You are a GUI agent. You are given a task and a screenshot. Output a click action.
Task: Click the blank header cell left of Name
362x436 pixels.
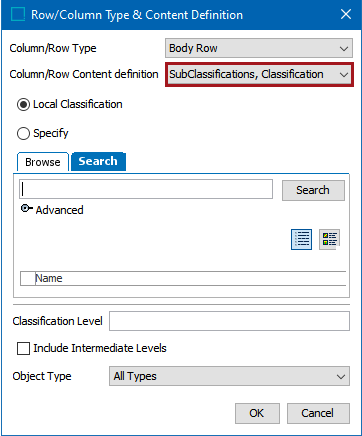point(28,278)
